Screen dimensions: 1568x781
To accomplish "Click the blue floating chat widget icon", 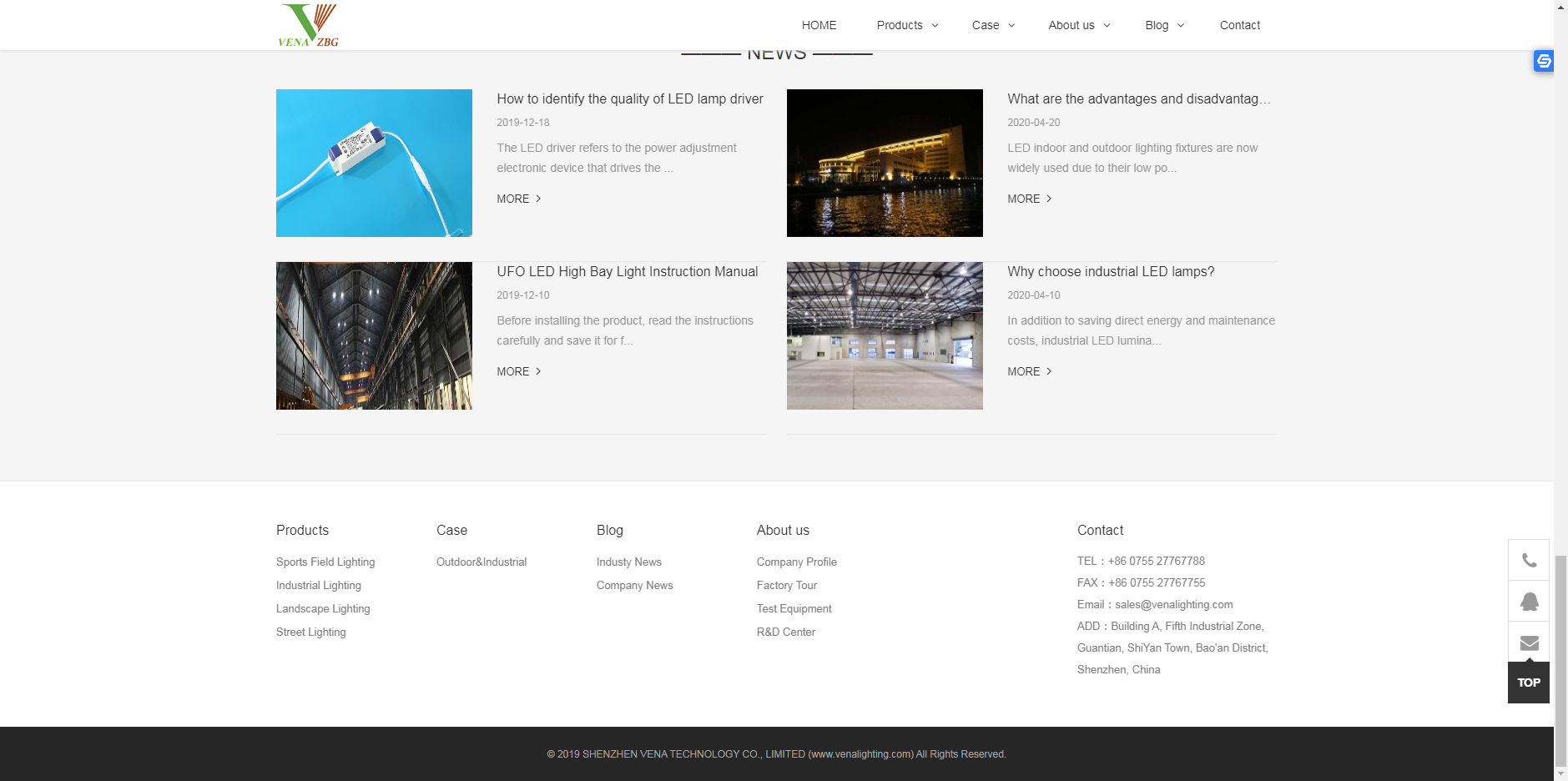I will coord(1543,61).
